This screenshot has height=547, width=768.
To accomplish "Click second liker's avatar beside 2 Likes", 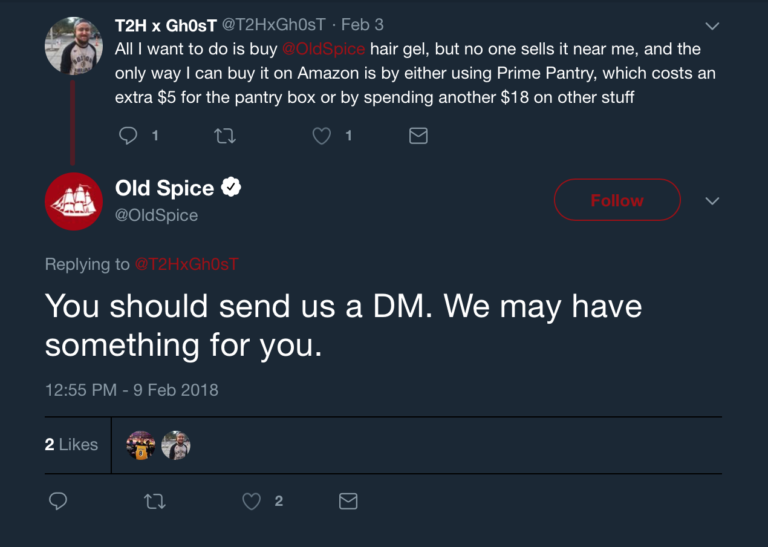I will [x=176, y=445].
